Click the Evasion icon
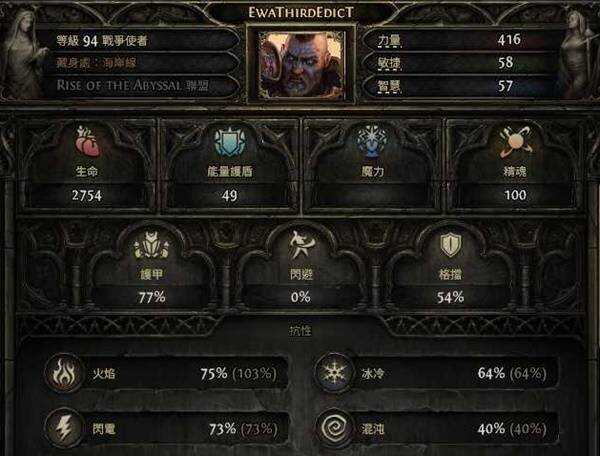 tap(301, 245)
